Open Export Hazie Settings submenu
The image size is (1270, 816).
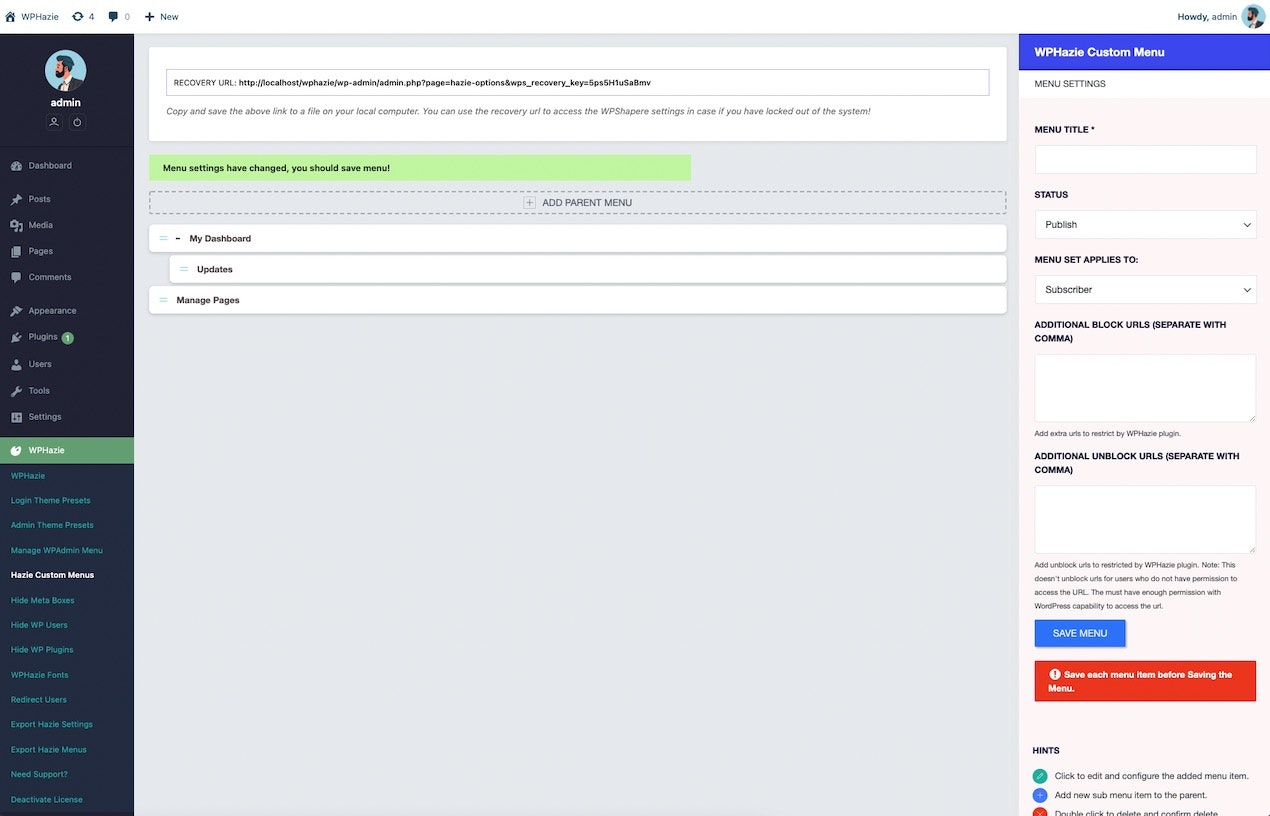click(x=52, y=724)
